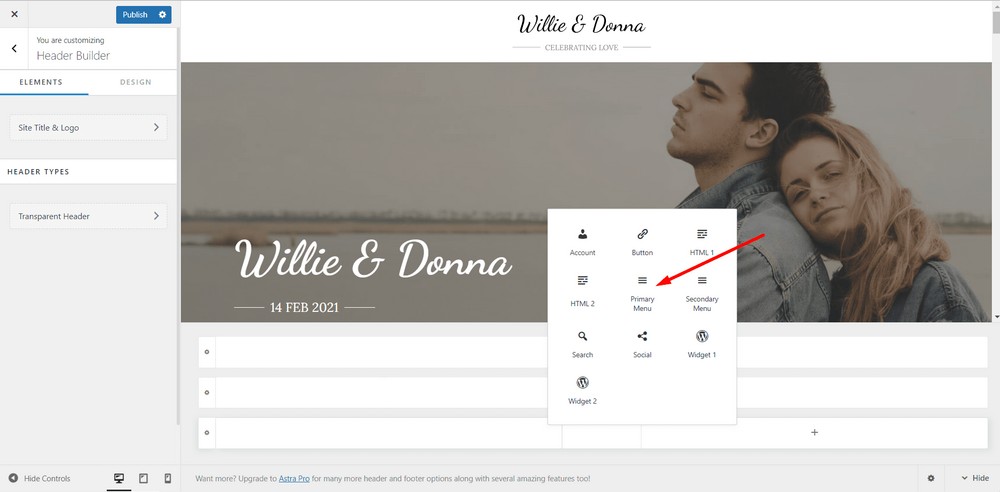The width and height of the screenshot is (1000, 492).
Task: Add the Primary Menu element
Action: tap(642, 291)
